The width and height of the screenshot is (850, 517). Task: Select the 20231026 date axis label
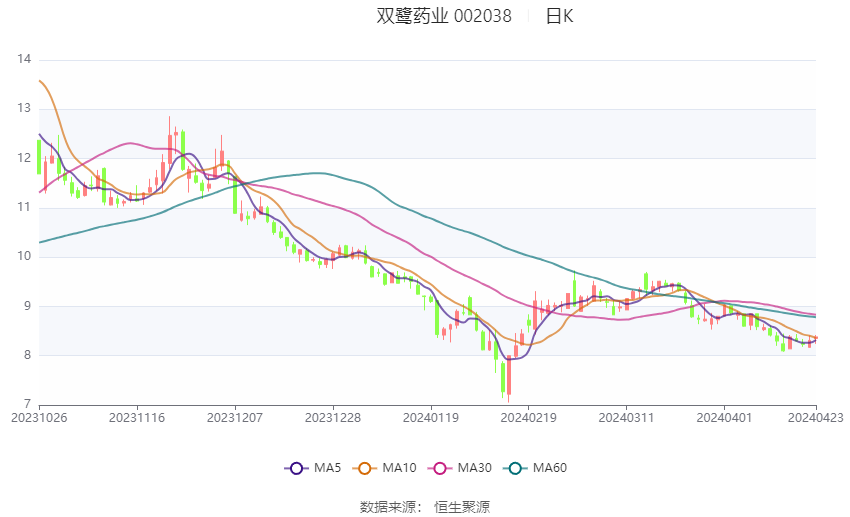[x=39, y=418]
